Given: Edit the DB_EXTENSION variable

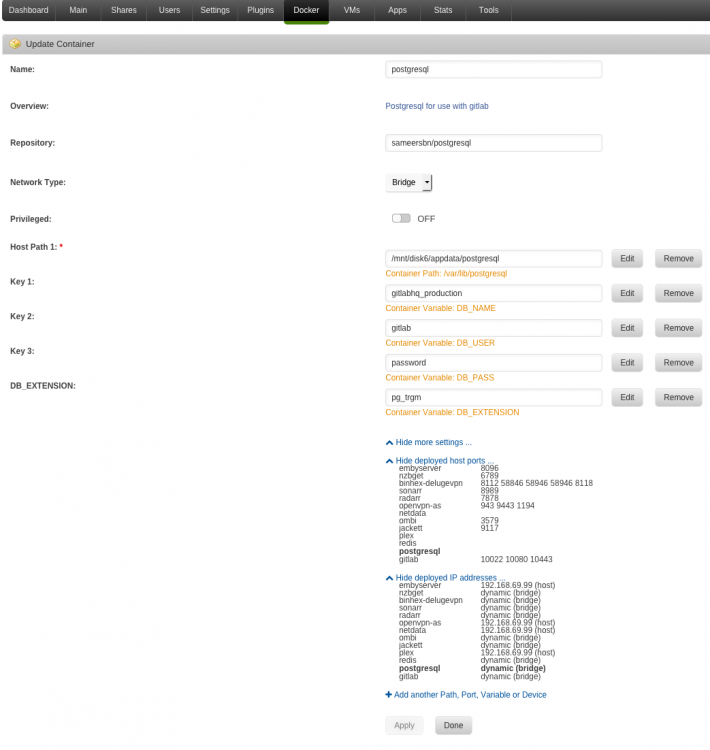Looking at the screenshot, I should [627, 397].
